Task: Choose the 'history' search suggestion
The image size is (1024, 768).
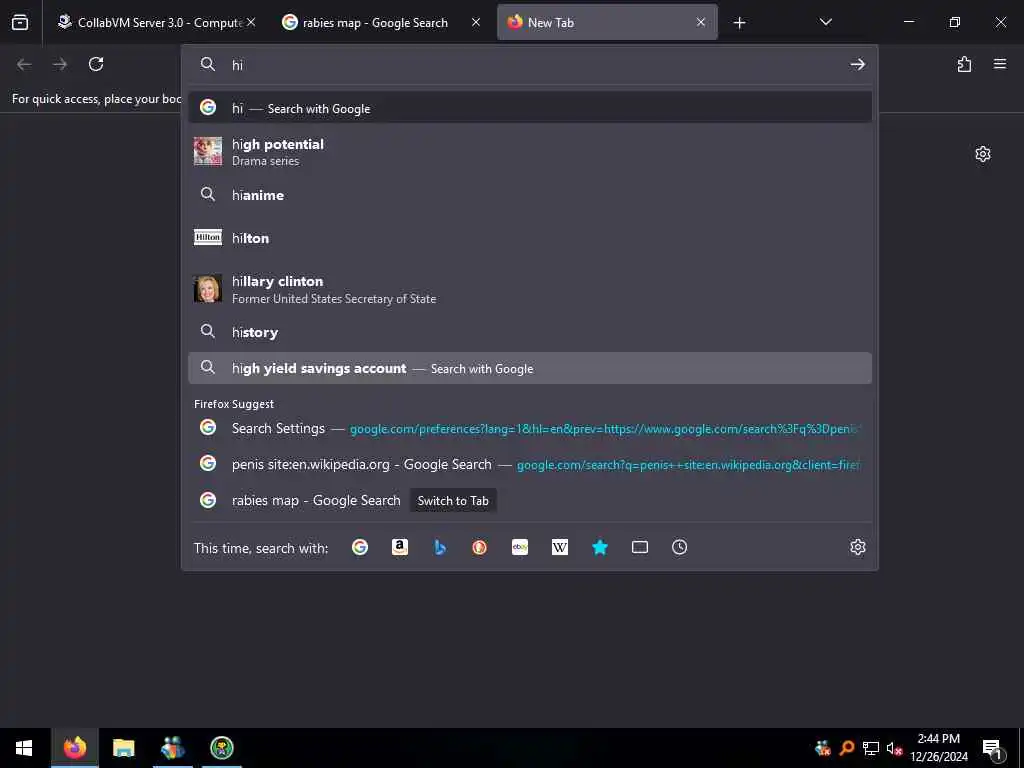Action: [x=530, y=332]
